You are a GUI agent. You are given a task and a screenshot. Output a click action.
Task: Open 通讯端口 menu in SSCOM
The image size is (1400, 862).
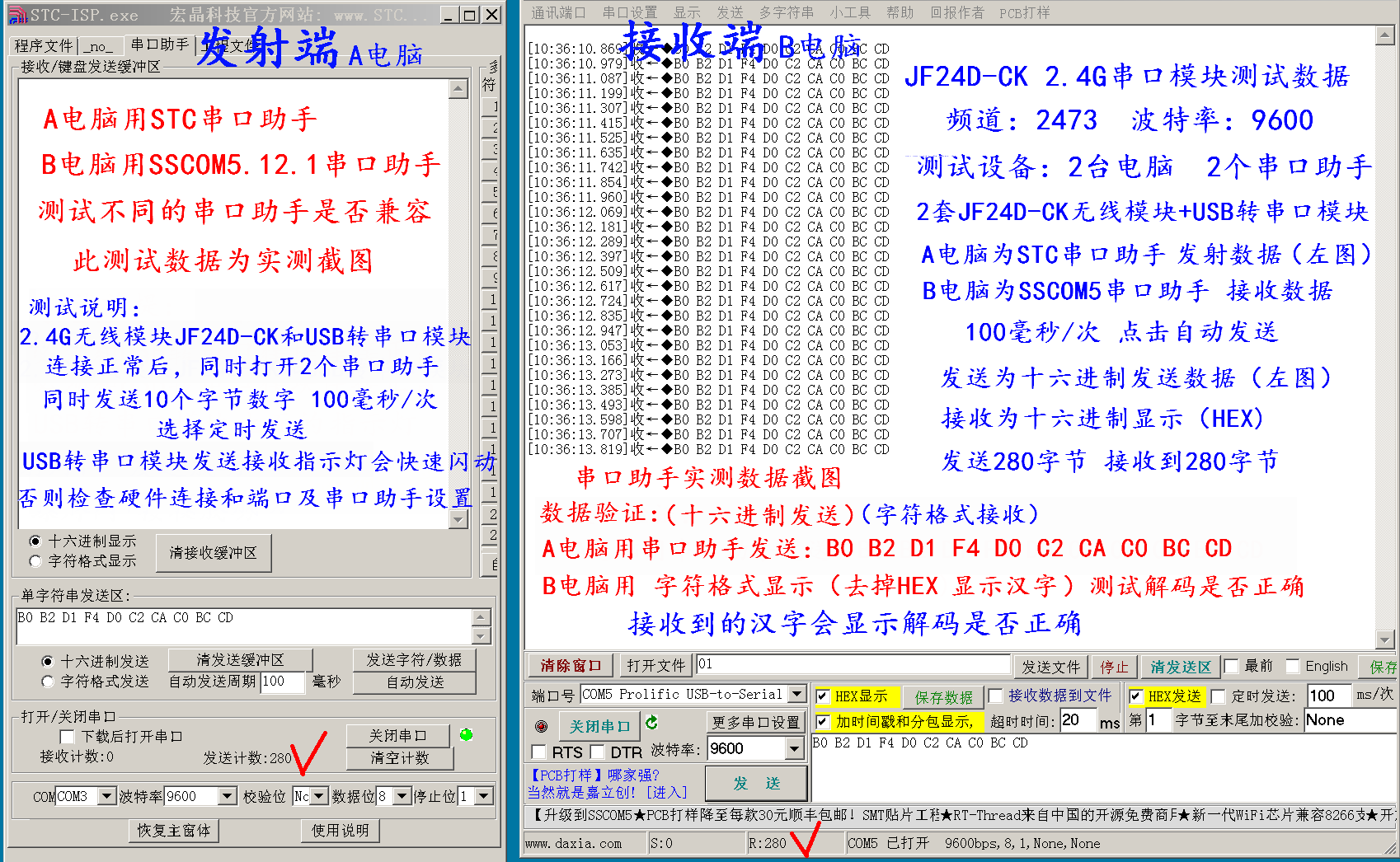558,13
